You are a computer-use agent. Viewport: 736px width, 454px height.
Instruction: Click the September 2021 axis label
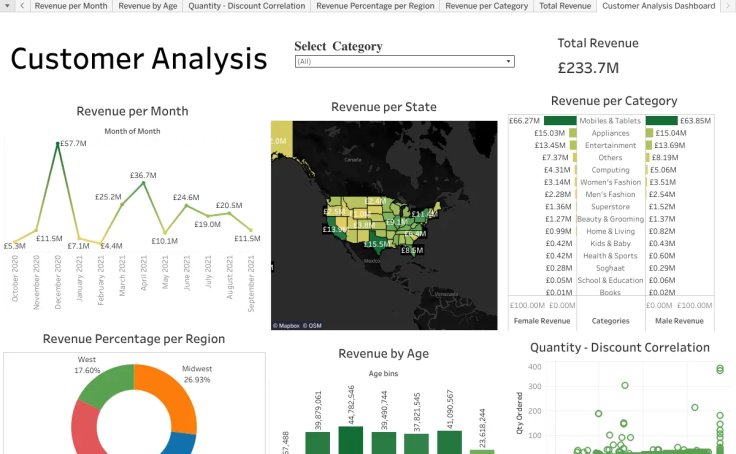251,283
